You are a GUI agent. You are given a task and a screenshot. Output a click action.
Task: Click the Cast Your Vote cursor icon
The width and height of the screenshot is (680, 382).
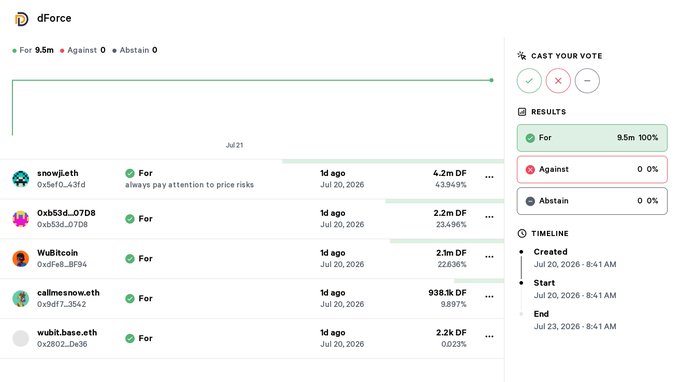pos(522,56)
